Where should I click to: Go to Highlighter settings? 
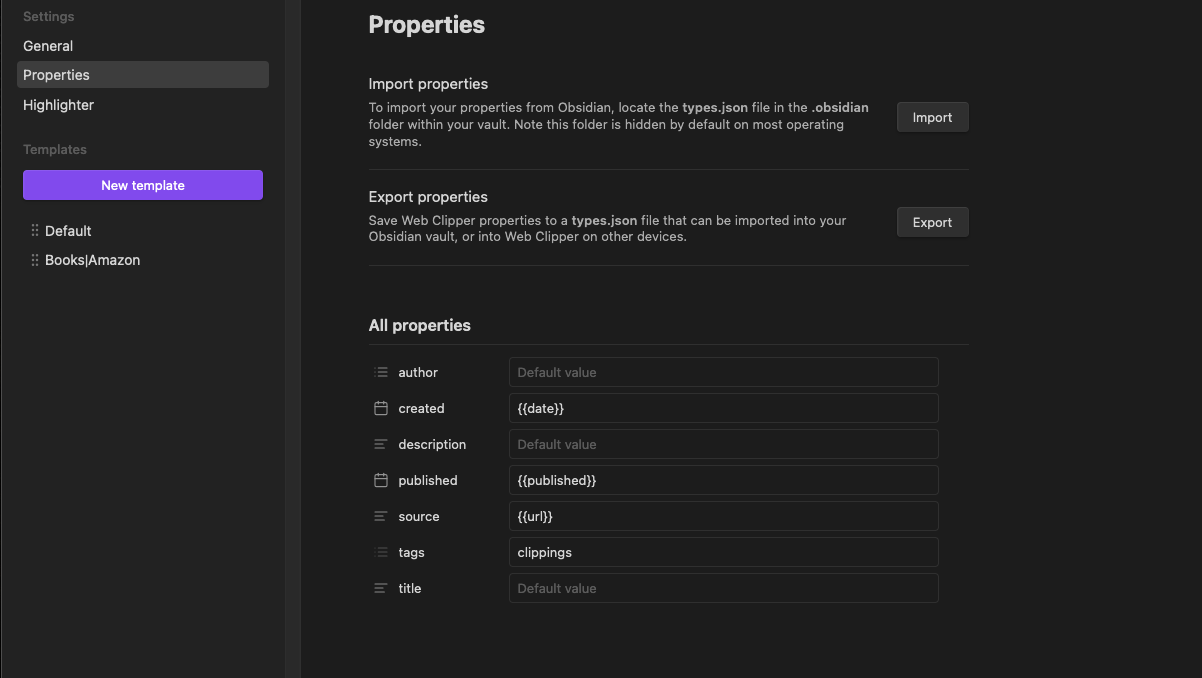coord(58,105)
